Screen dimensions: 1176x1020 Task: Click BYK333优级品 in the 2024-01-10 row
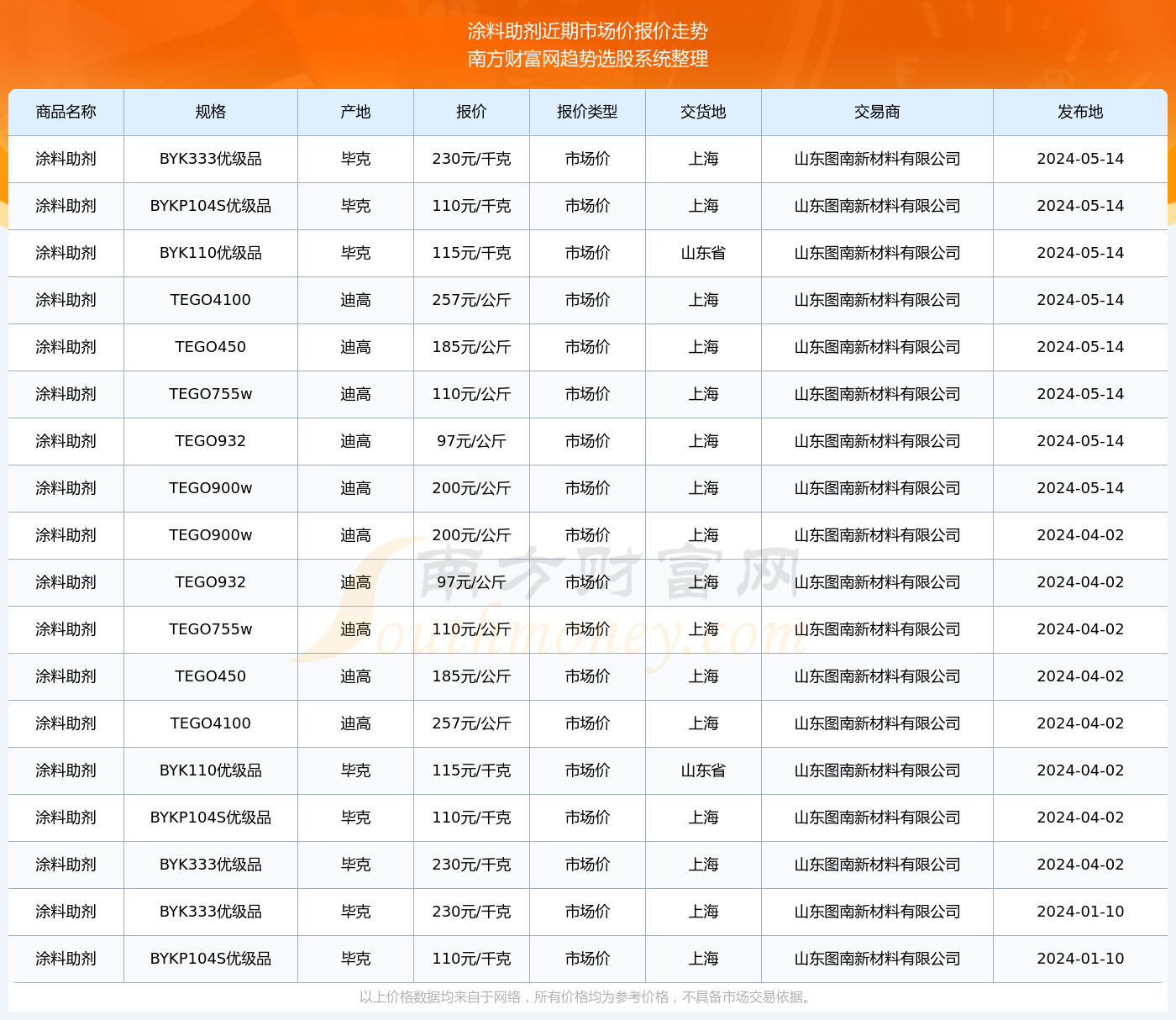211,912
